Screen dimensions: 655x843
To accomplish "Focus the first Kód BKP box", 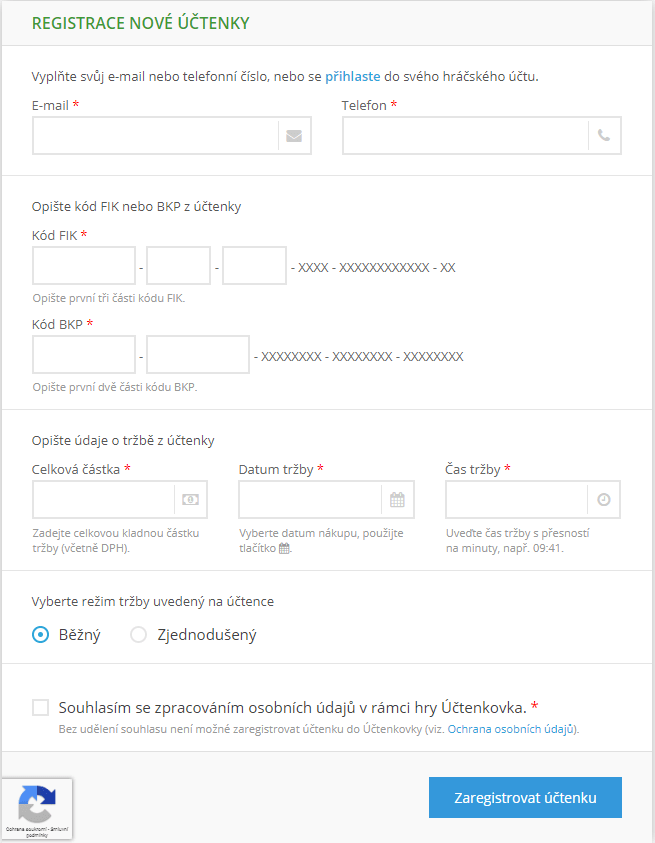I will (84, 354).
